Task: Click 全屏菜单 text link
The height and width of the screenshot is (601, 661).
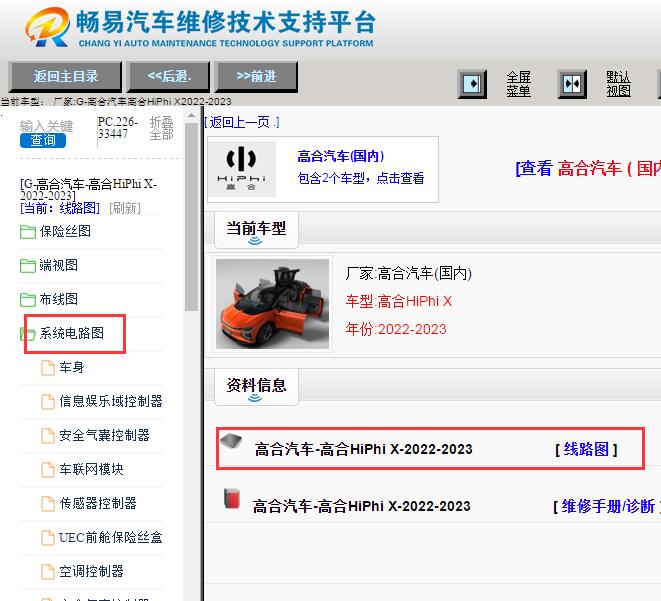Action: pos(519,84)
